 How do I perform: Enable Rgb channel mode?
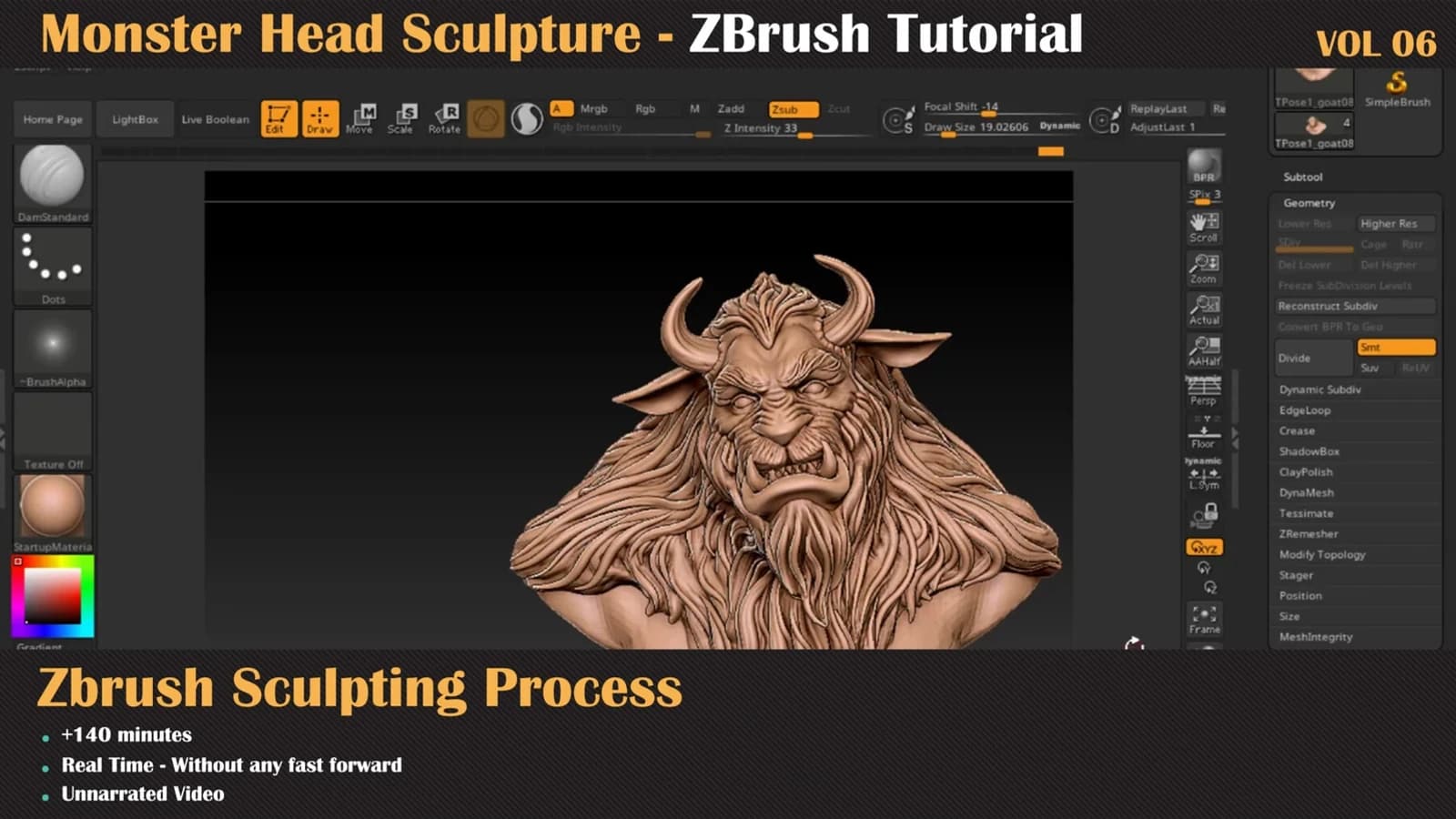[x=645, y=109]
